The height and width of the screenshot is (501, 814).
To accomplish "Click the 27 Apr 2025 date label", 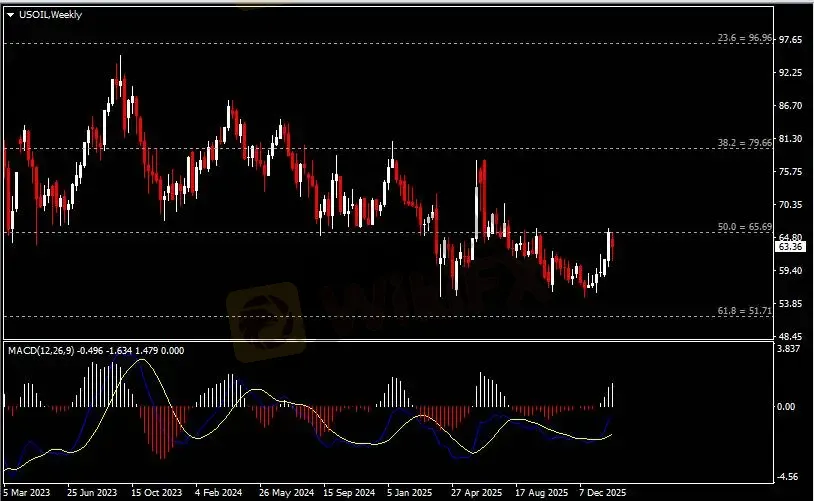I will tap(477, 492).
